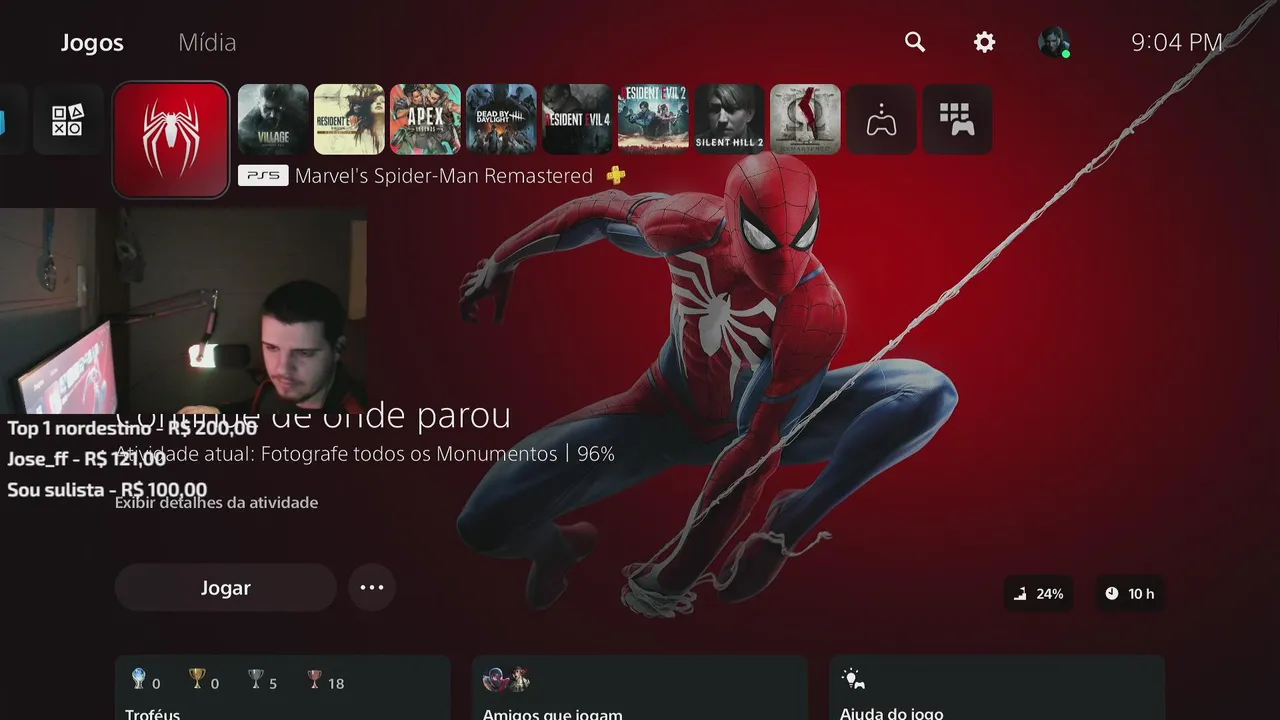The width and height of the screenshot is (1280, 720).
Task: Click the gold trophy icon showing 0
Action: [x=197, y=680]
